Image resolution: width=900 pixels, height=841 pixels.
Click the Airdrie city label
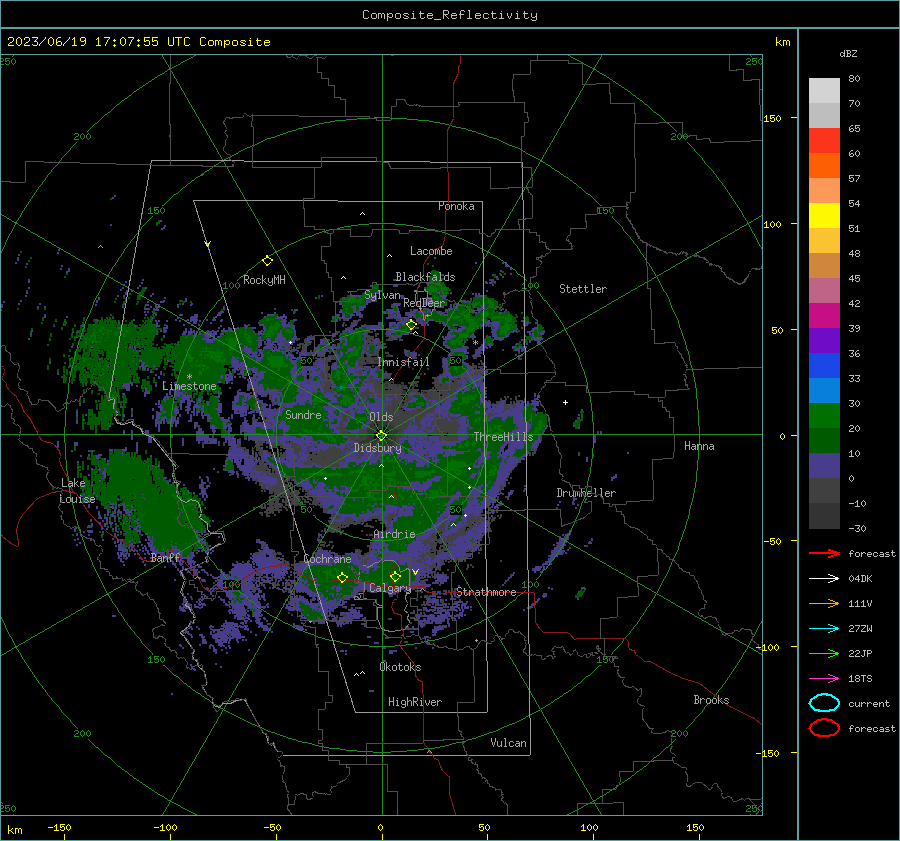[394, 534]
